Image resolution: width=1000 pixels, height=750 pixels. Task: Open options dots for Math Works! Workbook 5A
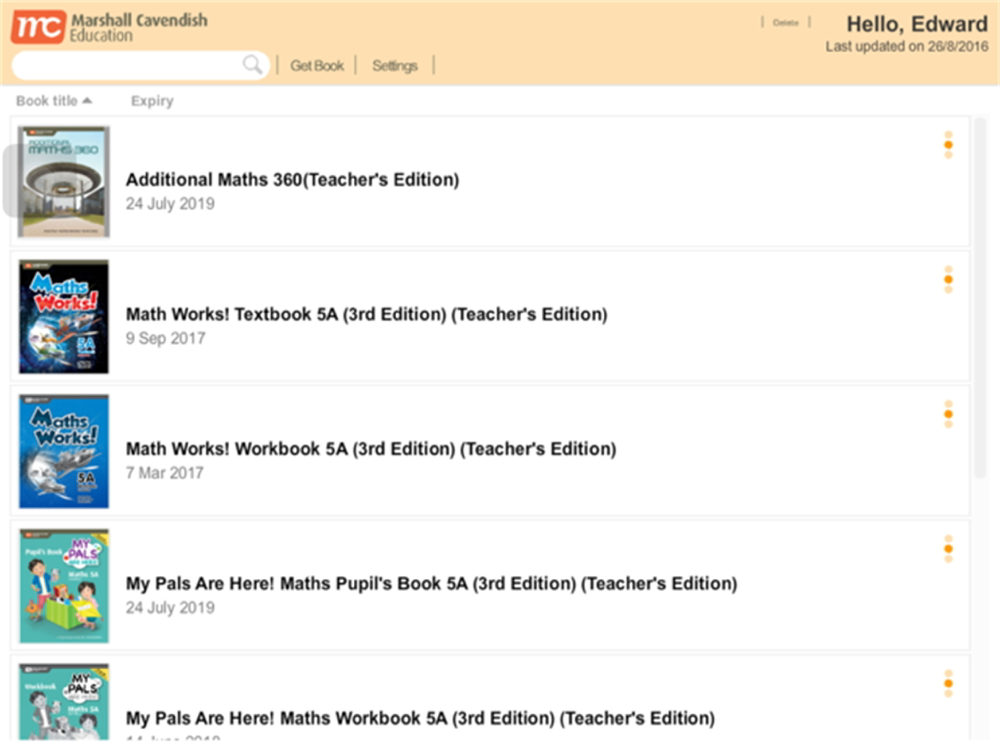[x=948, y=414]
